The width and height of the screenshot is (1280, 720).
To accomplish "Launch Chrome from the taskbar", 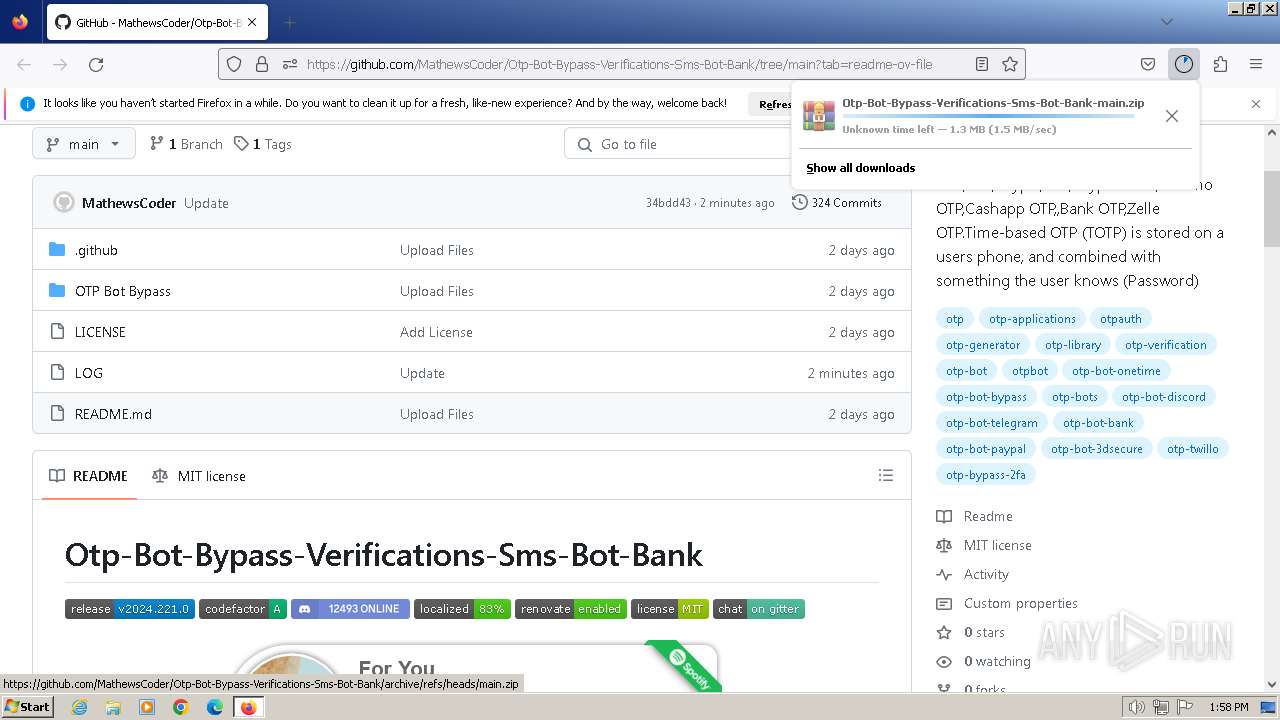I will (181, 707).
